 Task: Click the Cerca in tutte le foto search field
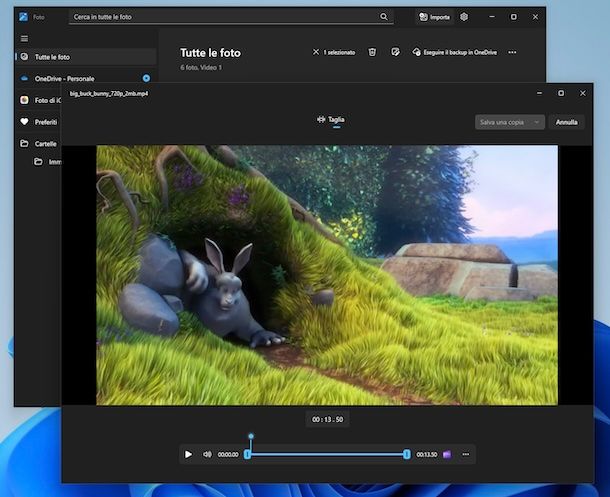click(x=231, y=17)
